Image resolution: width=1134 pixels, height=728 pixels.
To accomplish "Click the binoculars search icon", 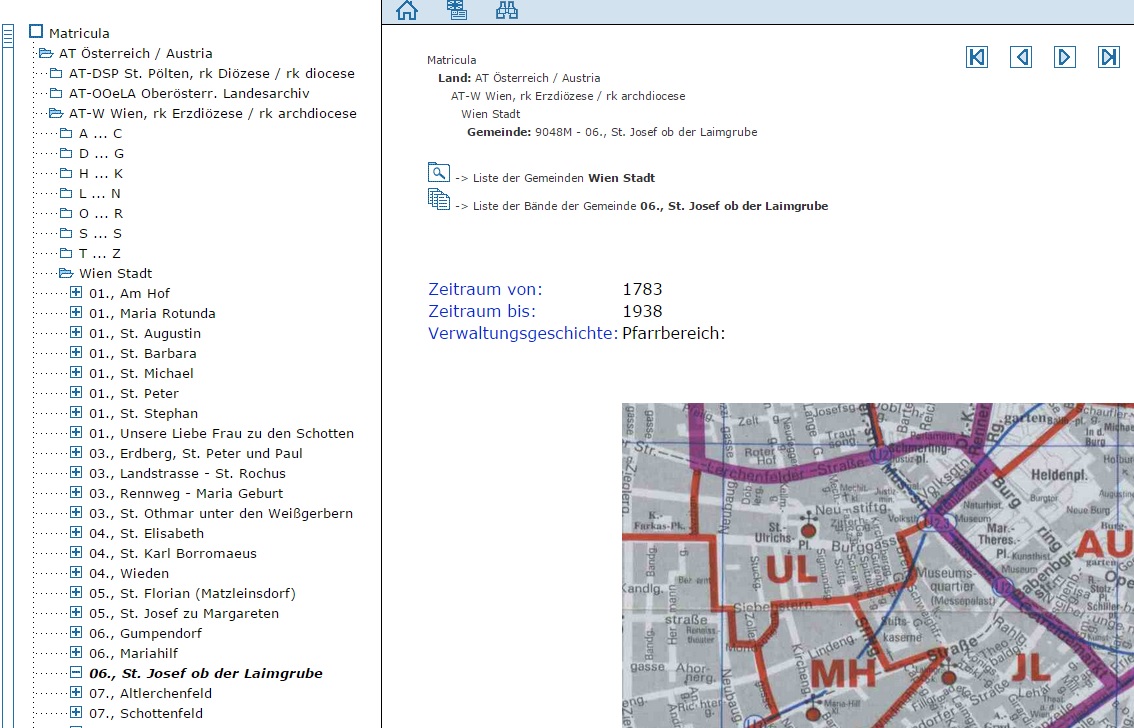I will 507,10.
